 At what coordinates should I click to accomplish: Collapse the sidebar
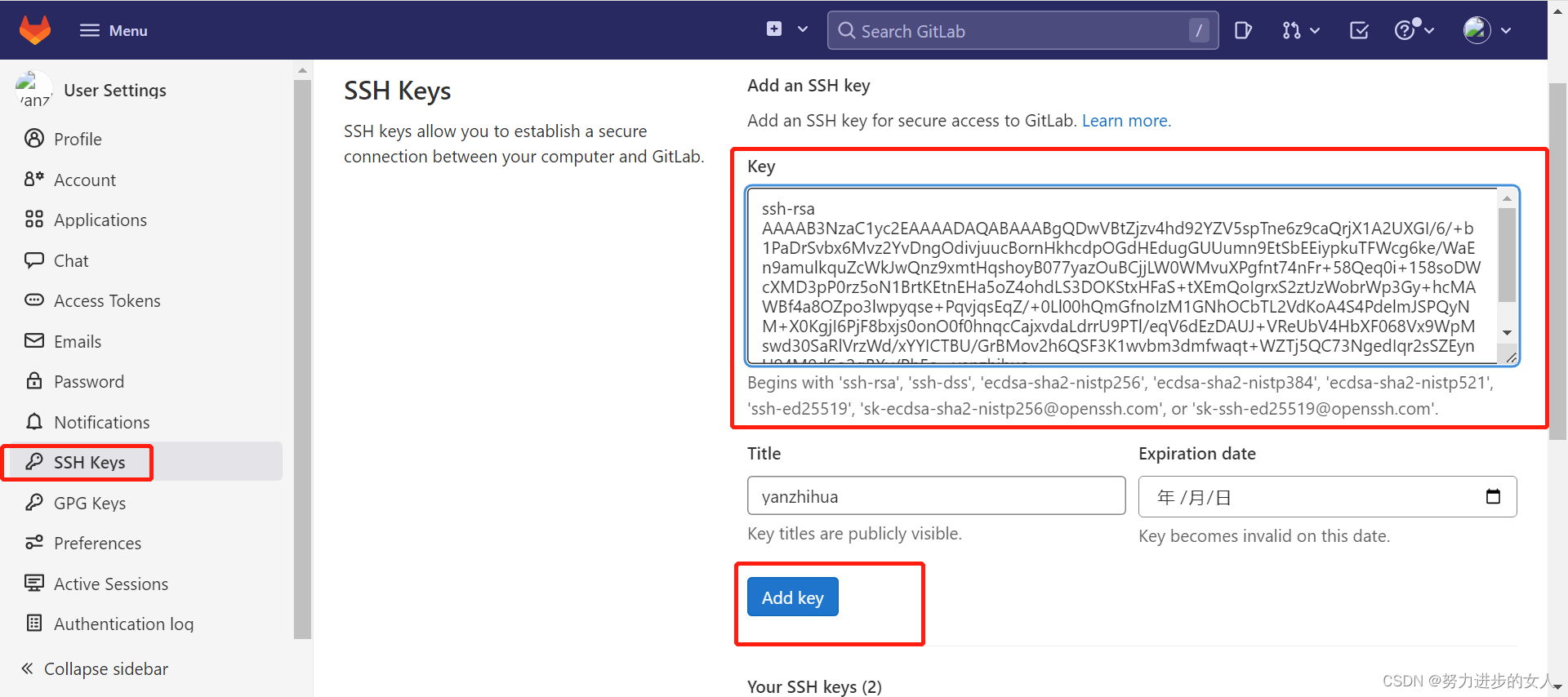[95, 668]
